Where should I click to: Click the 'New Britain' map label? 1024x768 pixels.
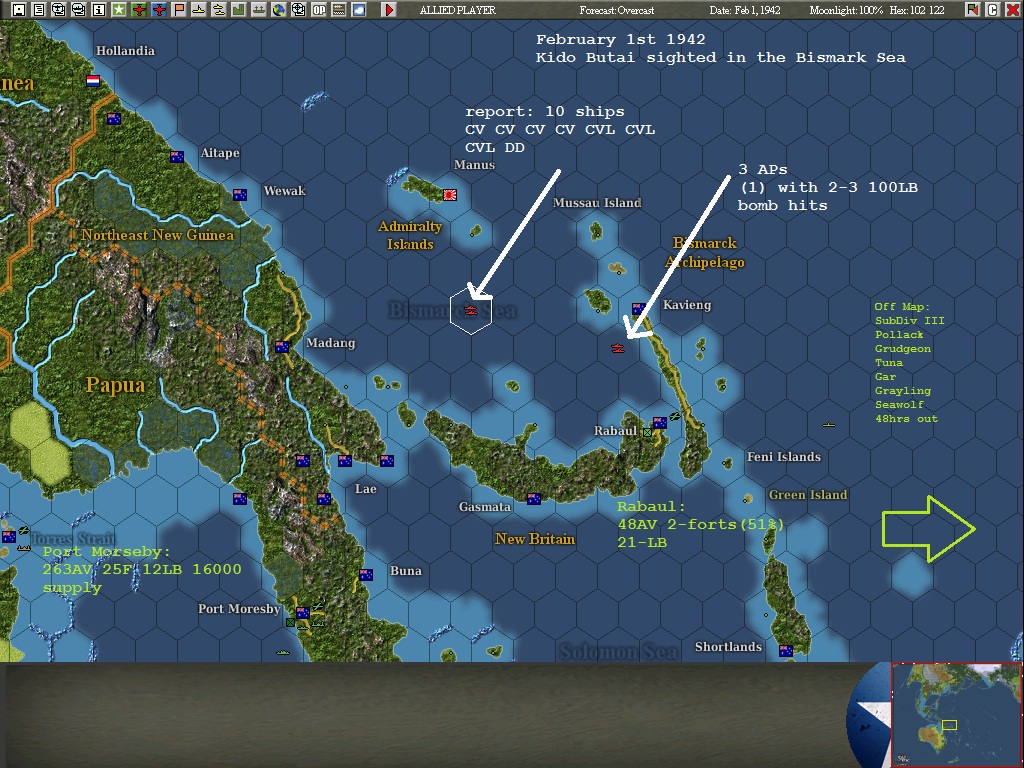pyautogui.click(x=535, y=539)
